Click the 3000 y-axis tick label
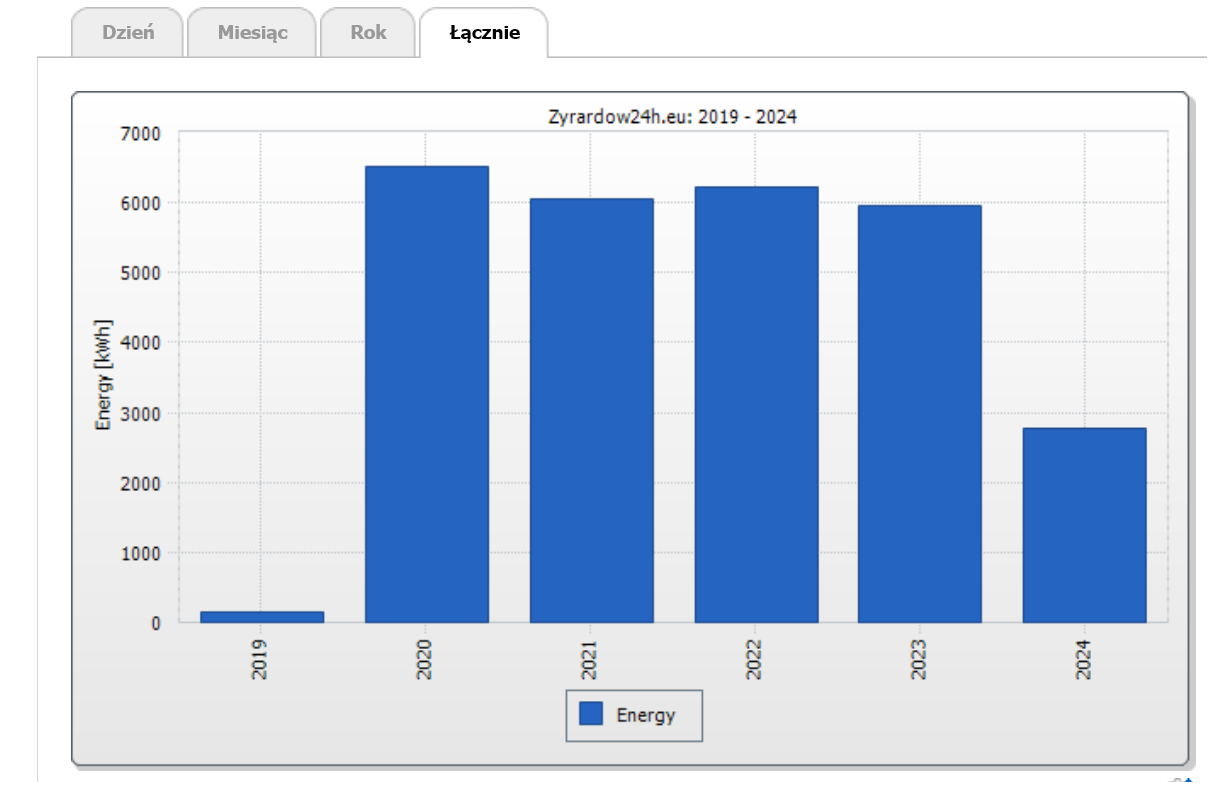Image resolution: width=1217 pixels, height=787 pixels. click(141, 413)
